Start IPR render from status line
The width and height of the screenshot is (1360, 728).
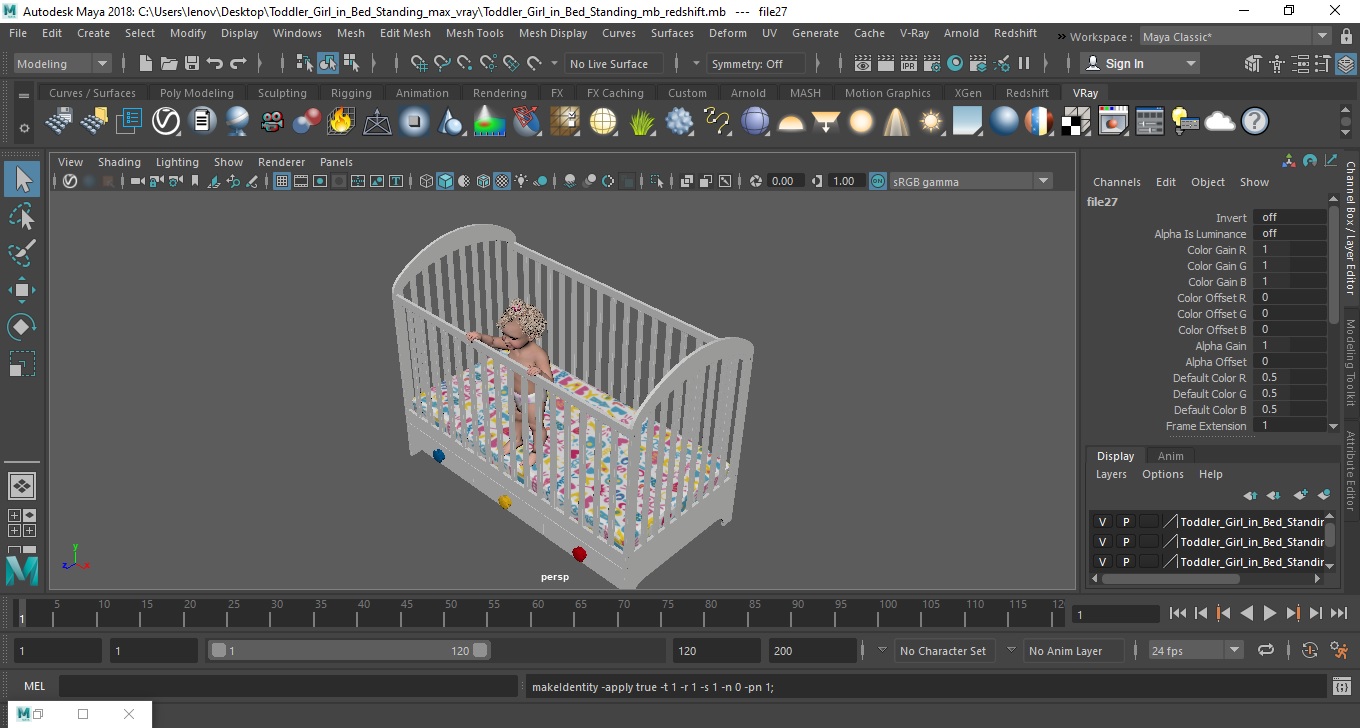[908, 63]
